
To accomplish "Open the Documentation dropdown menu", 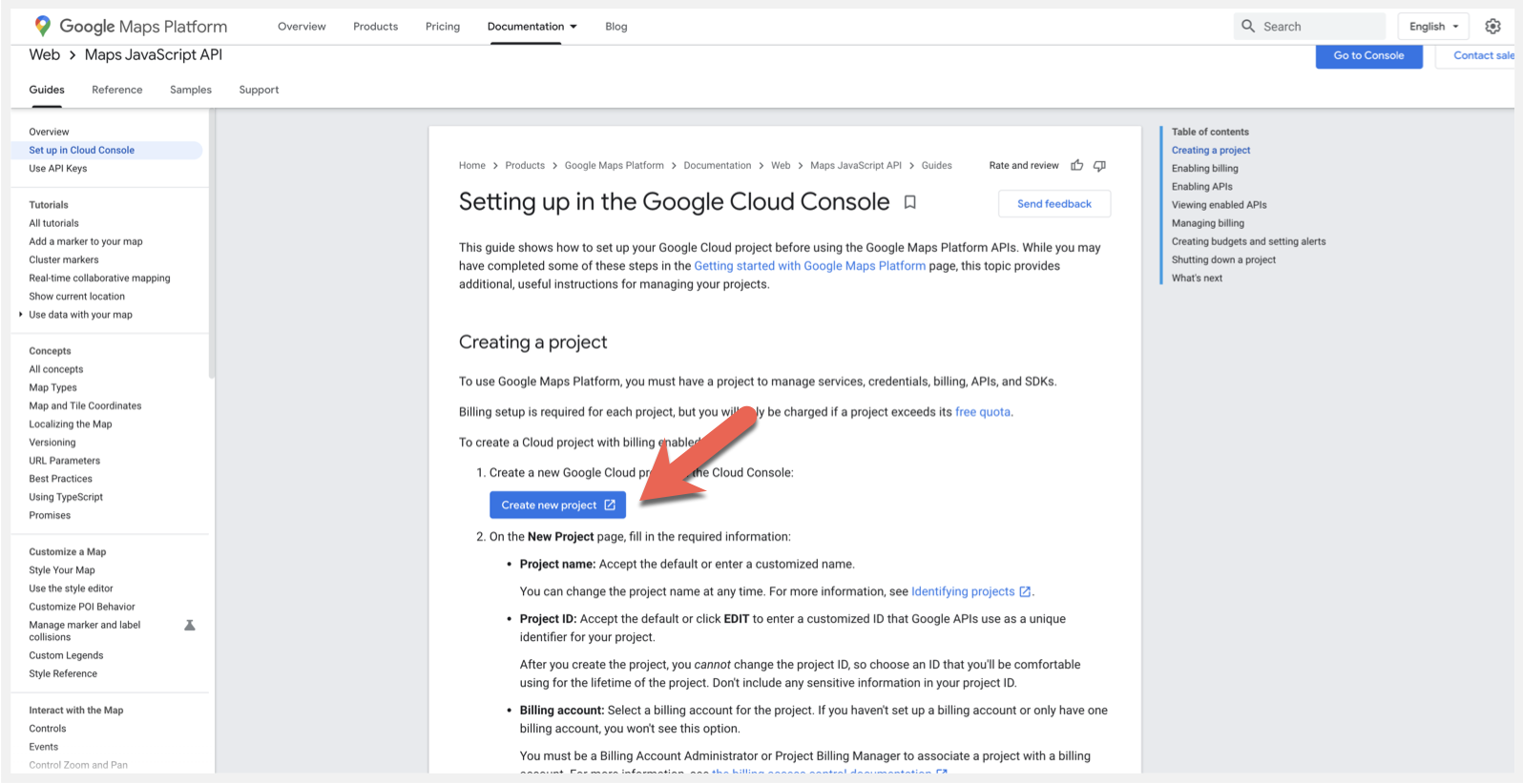I will (532, 27).
